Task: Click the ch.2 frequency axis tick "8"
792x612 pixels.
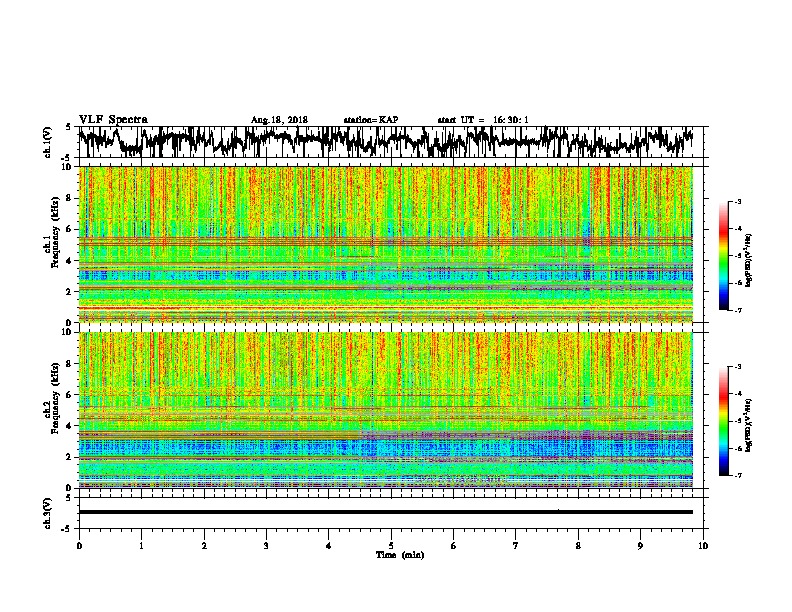Action: tap(71, 364)
